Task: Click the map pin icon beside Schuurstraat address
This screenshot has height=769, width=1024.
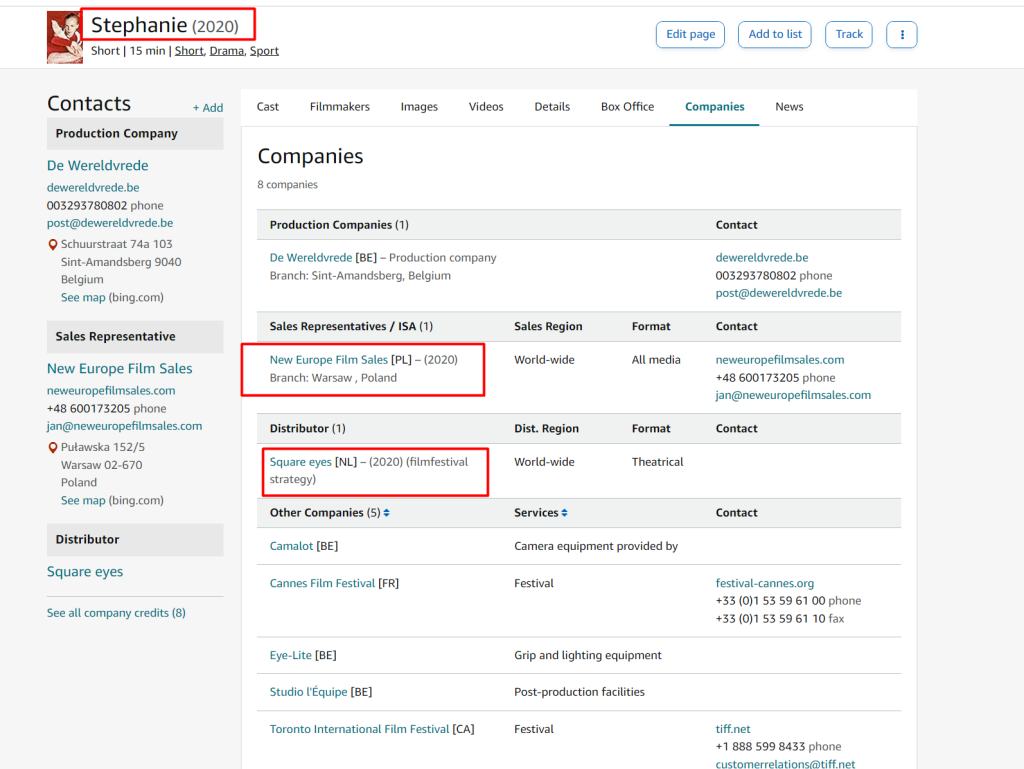Action: (x=53, y=245)
